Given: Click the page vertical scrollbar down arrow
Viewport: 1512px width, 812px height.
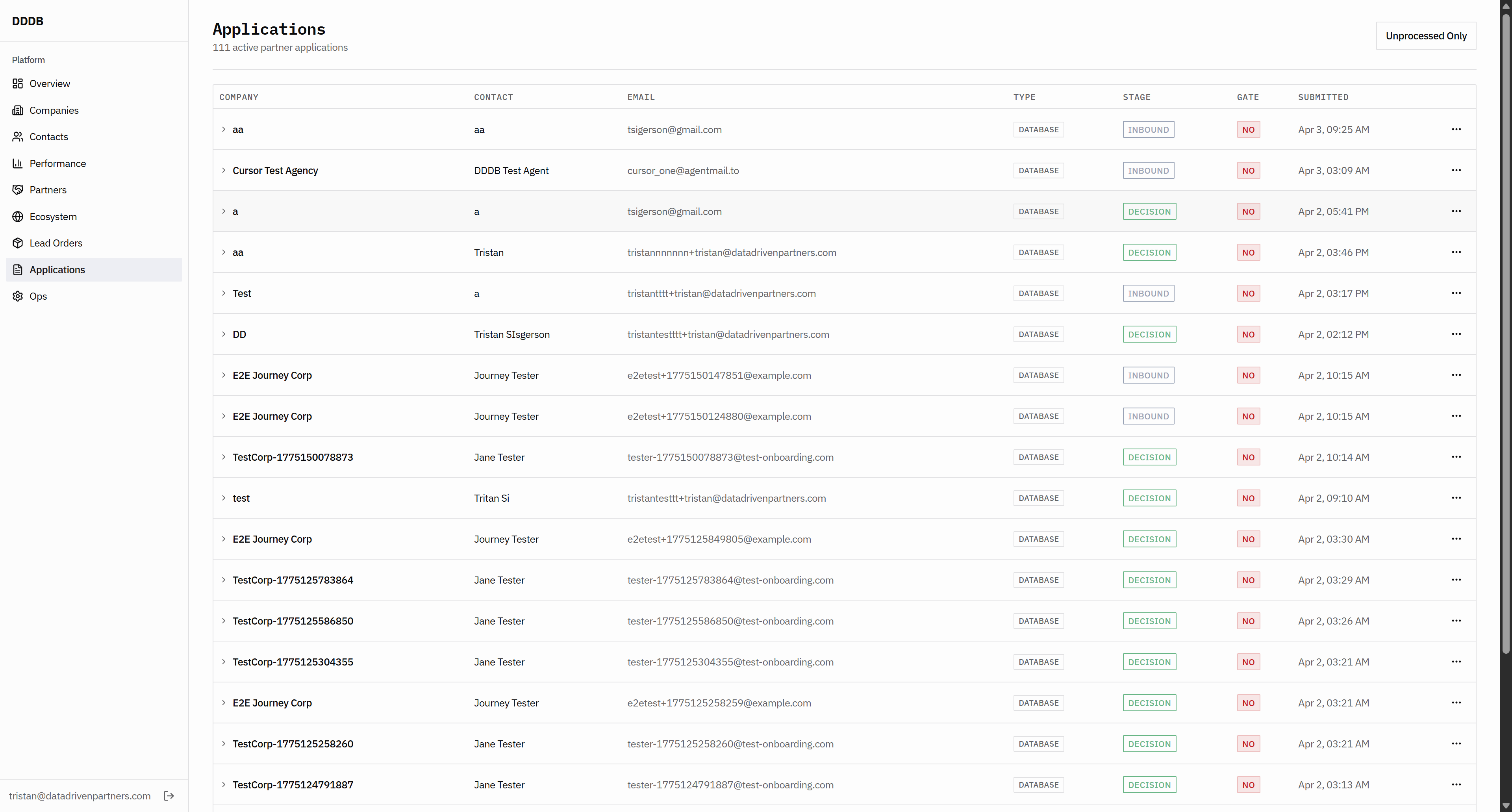Looking at the screenshot, I should (1506, 806).
